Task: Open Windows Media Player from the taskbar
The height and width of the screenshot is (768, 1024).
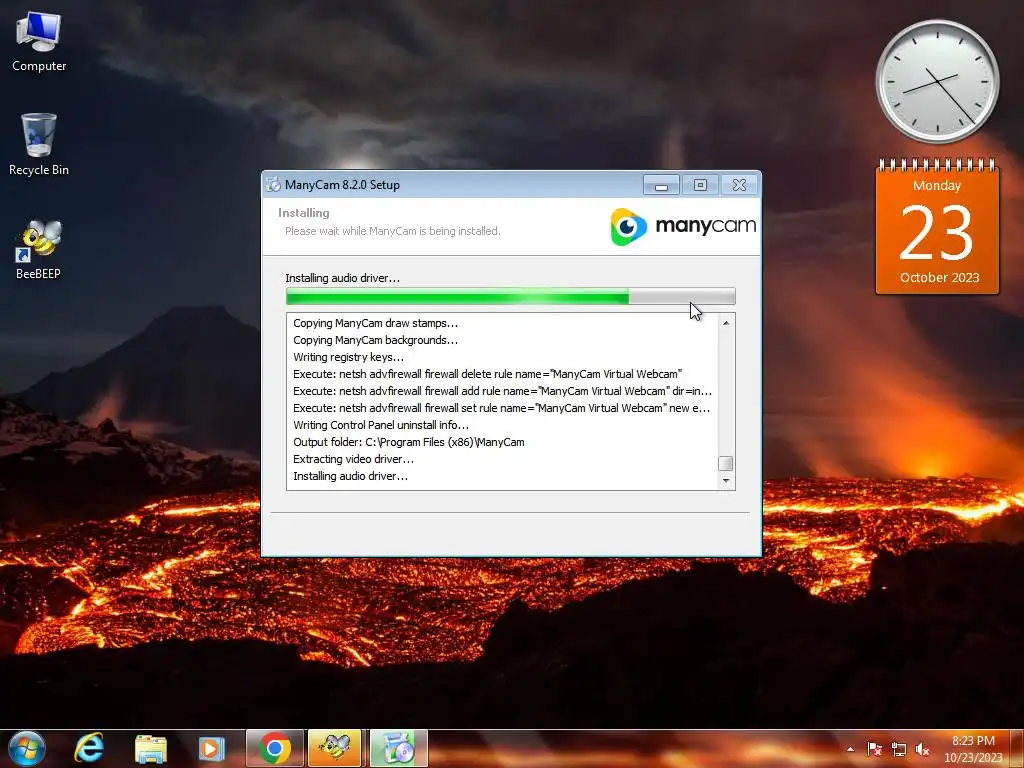Action: pyautogui.click(x=211, y=748)
